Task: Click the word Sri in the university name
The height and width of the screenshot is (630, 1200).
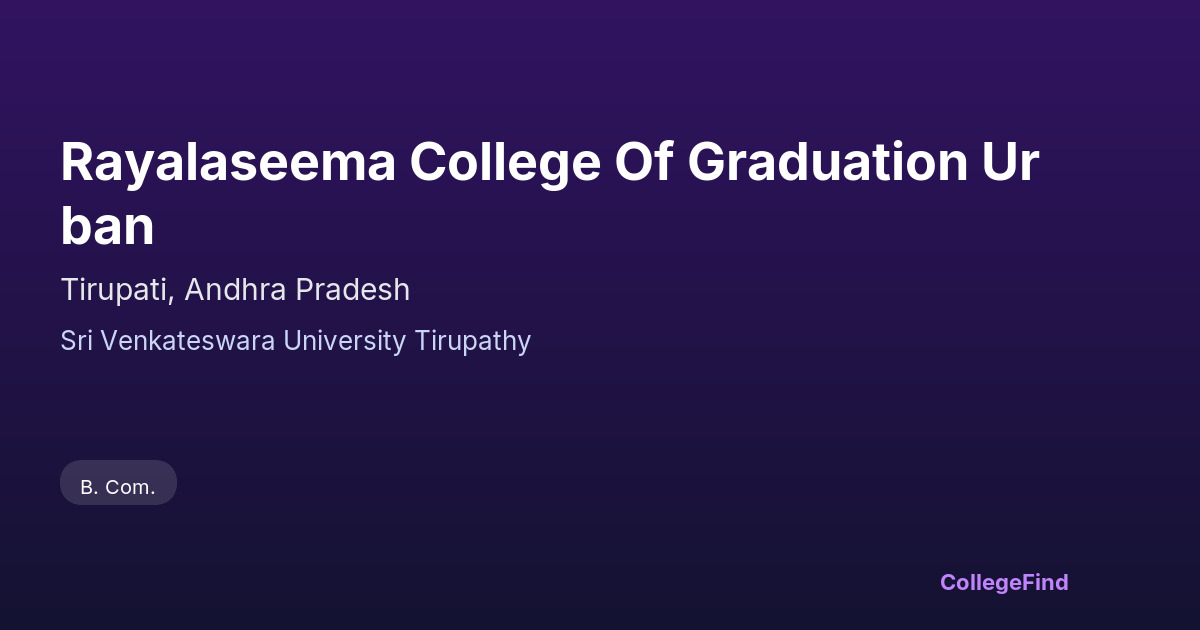Action: click(75, 341)
